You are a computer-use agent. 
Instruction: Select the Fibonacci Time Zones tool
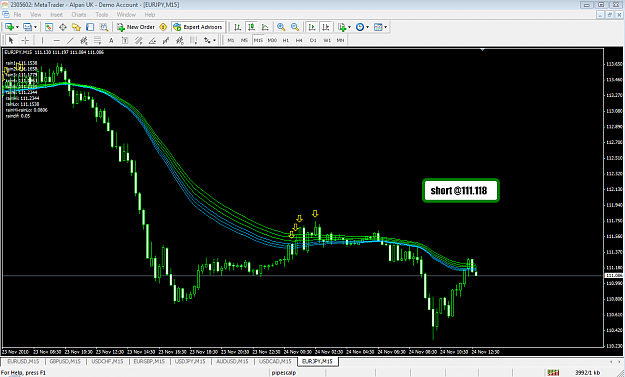tap(193, 40)
